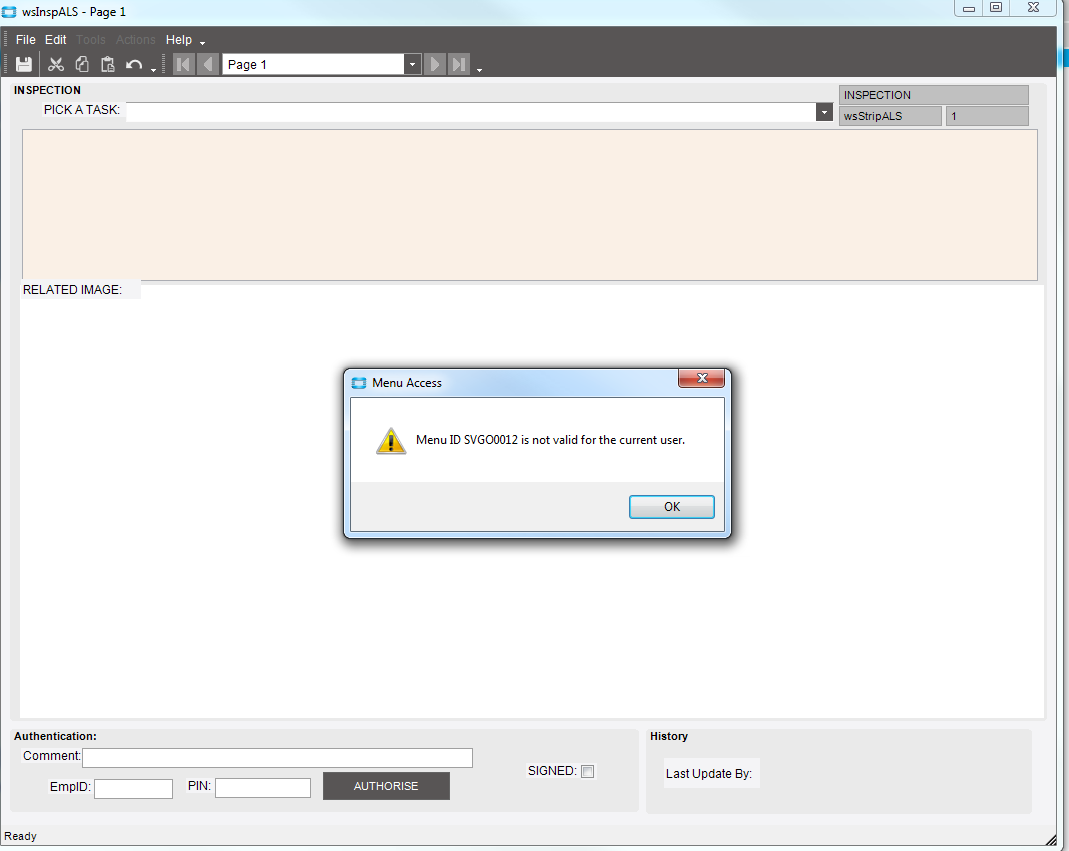This screenshot has height=851, width=1069.
Task: Click the wsInspALS title bar app icon
Action: pos(9,12)
